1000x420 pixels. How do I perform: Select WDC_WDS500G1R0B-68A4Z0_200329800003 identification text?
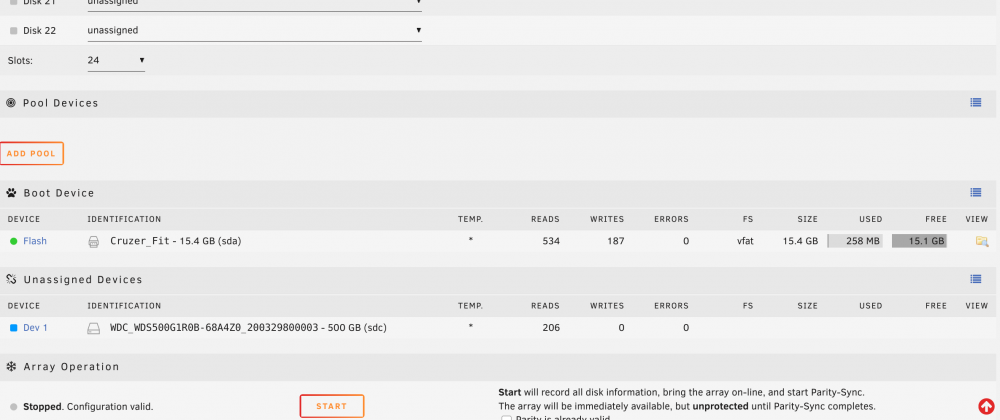click(x=249, y=328)
